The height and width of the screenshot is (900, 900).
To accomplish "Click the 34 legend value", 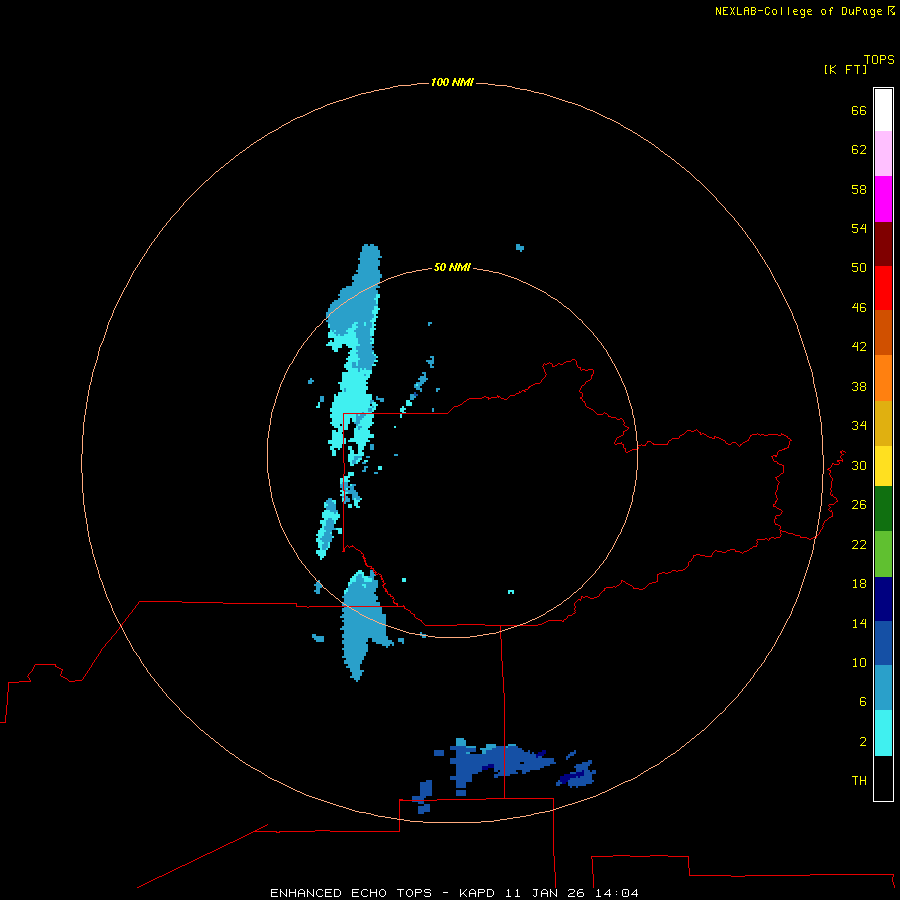I will pos(859,425).
